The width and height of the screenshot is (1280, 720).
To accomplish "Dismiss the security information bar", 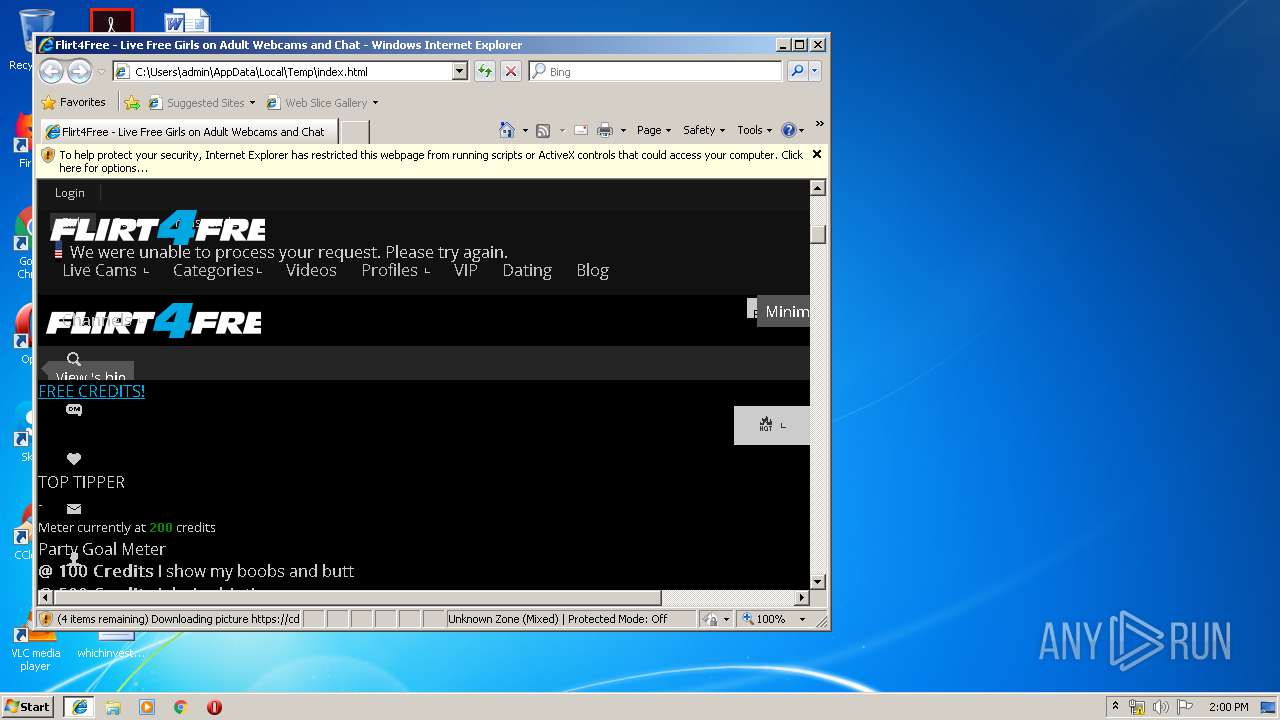I will pyautogui.click(x=816, y=154).
